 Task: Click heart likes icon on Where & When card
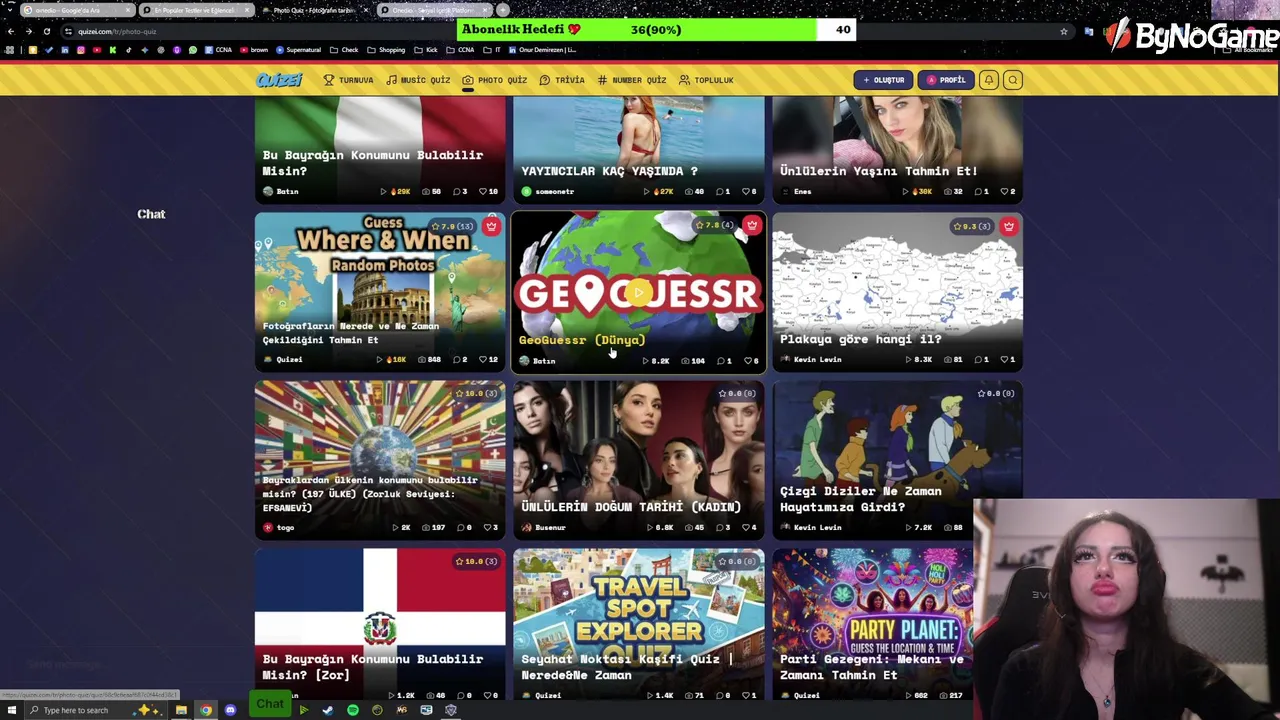tap(483, 359)
